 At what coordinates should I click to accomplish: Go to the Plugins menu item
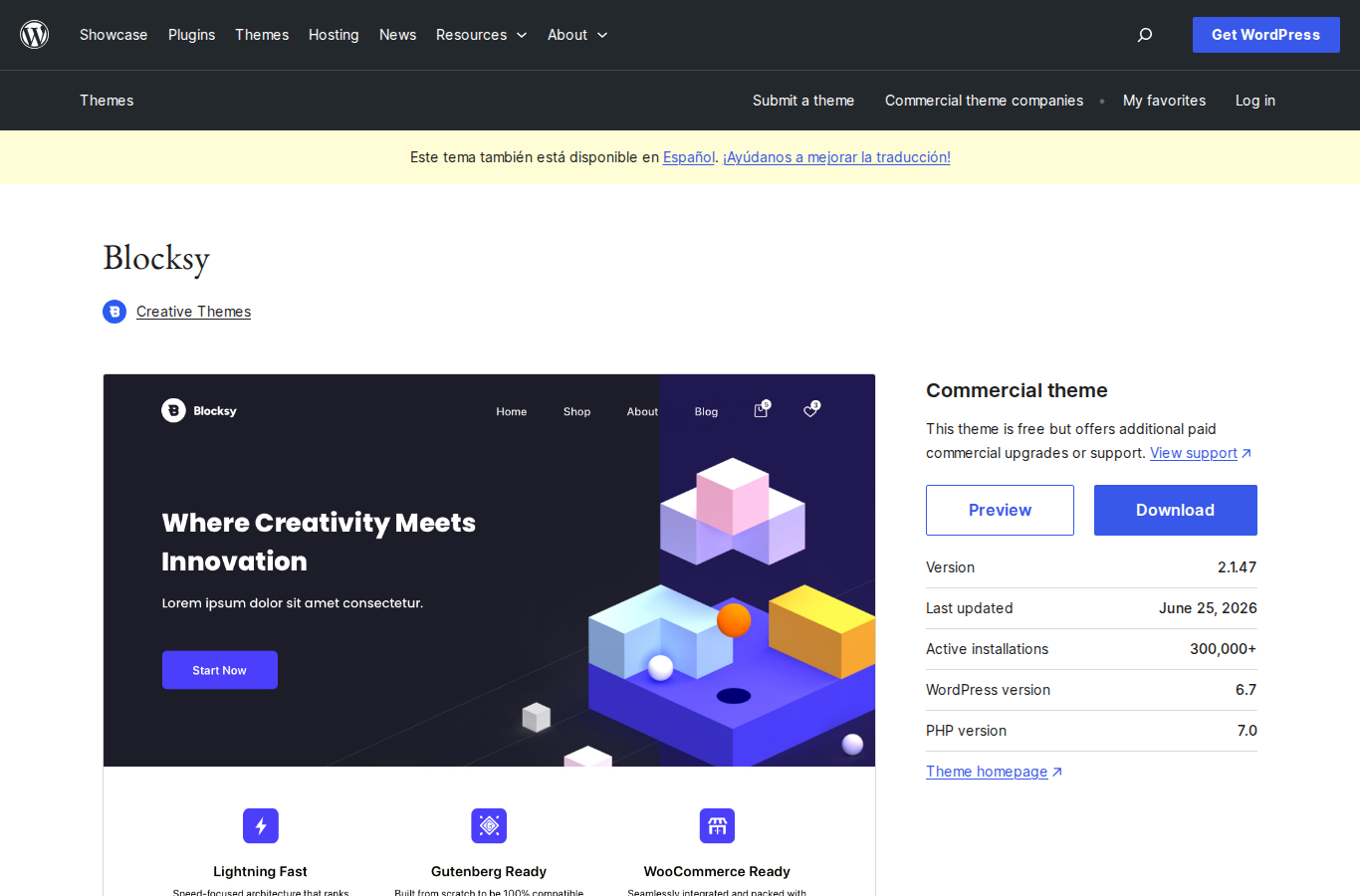pyautogui.click(x=191, y=35)
